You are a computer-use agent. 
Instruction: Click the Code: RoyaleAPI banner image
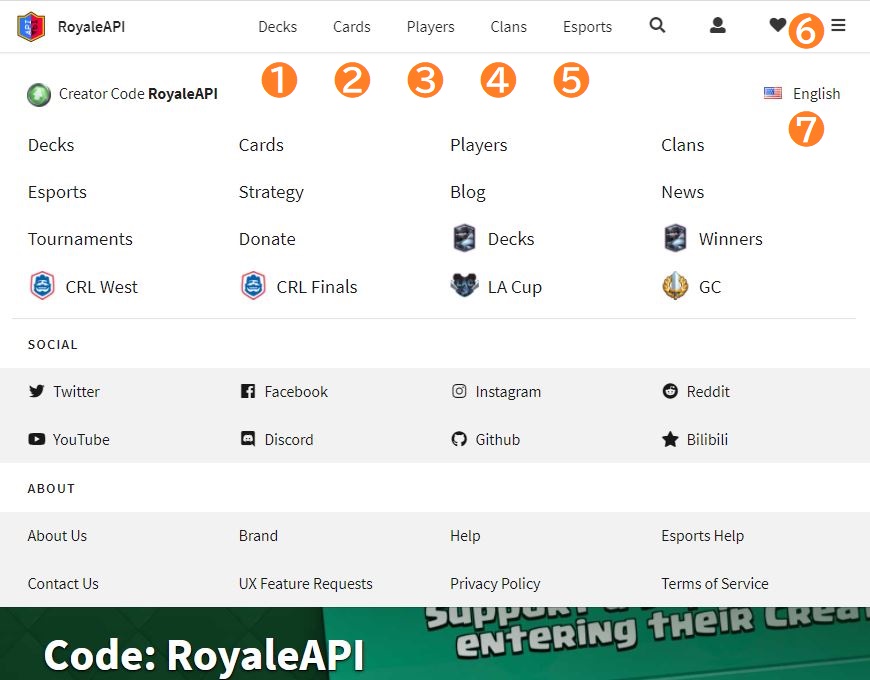434,644
